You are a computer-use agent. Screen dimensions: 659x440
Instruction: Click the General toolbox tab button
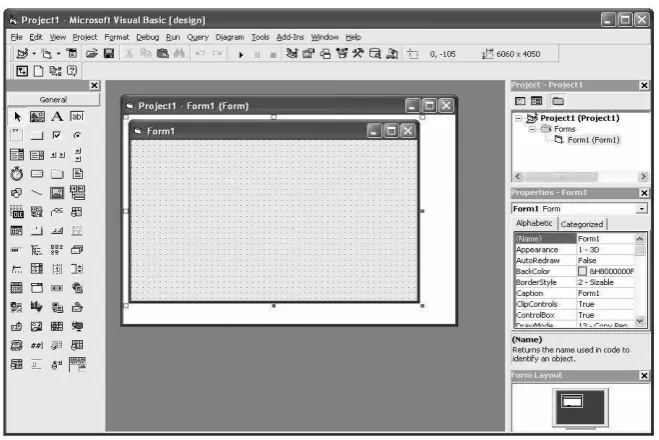click(53, 100)
